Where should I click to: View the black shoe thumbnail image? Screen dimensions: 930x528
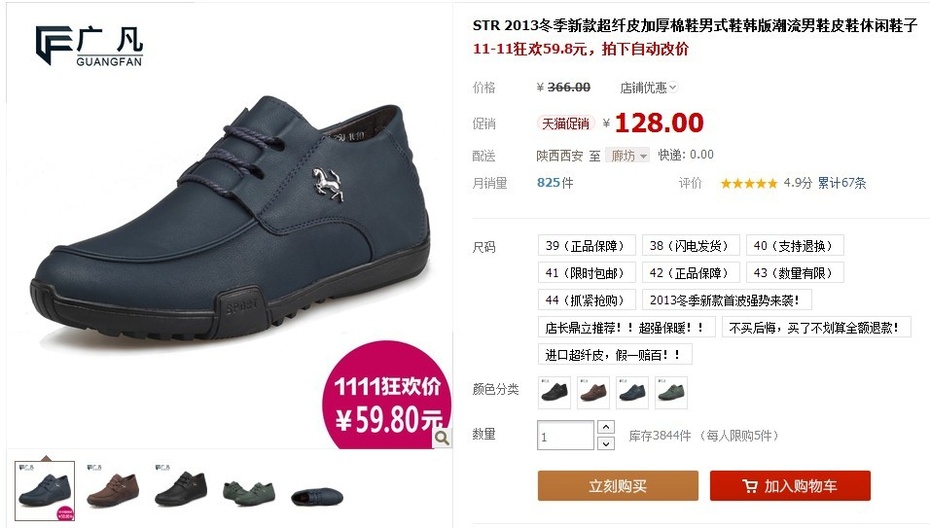pyautogui.click(x=181, y=488)
